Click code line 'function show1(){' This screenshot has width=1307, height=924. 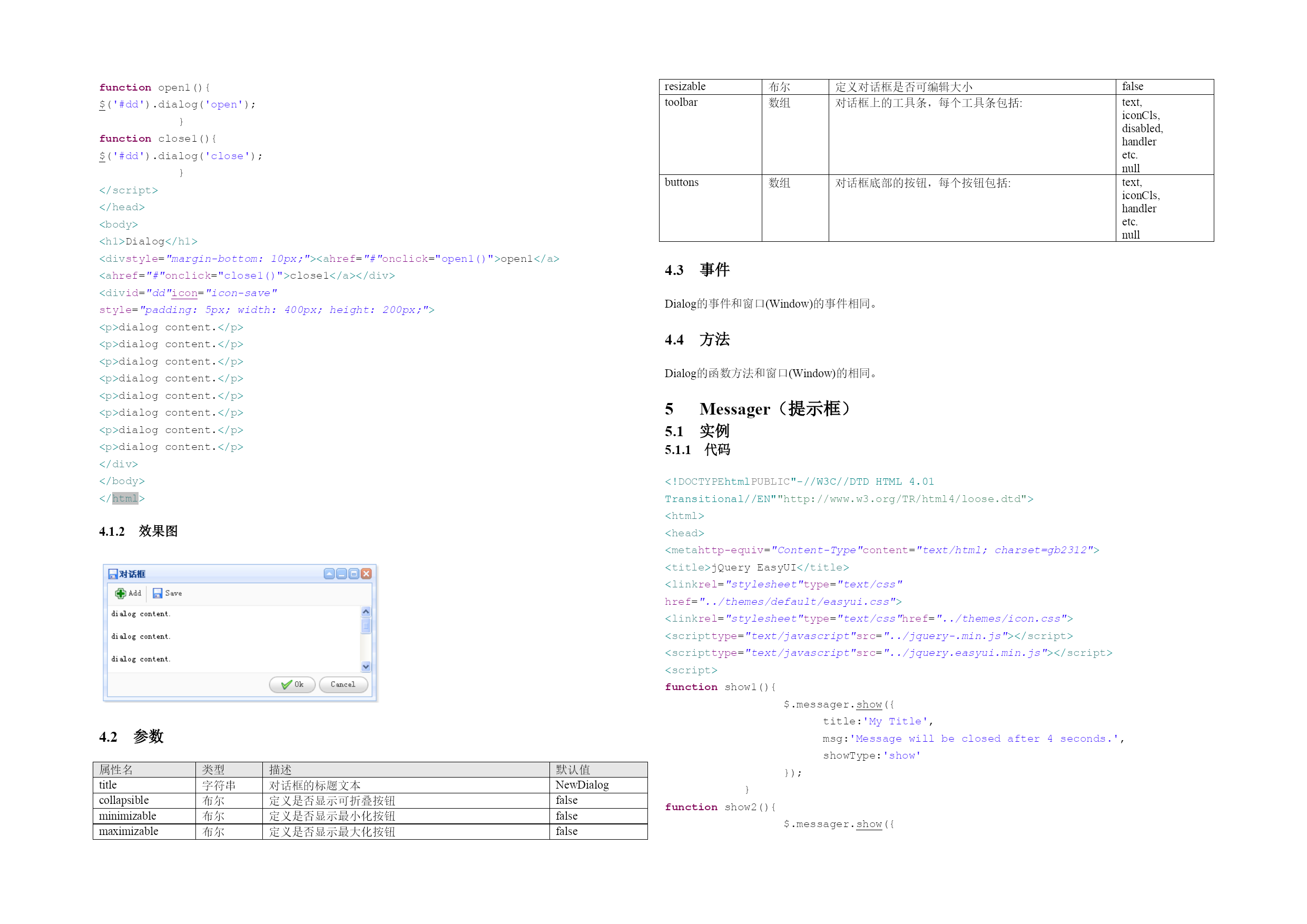click(720, 686)
